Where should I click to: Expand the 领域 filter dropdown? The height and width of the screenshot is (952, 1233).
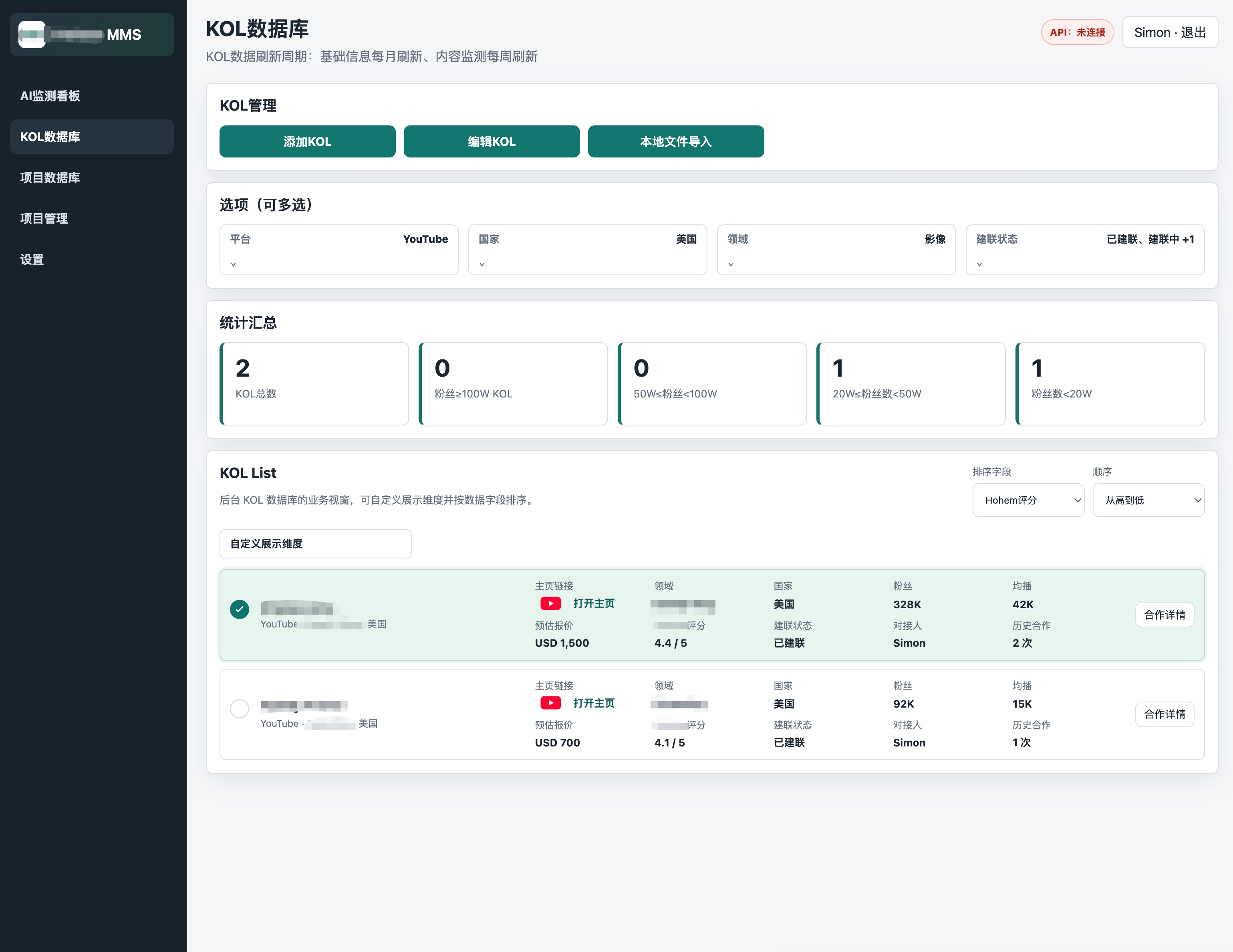(836, 250)
